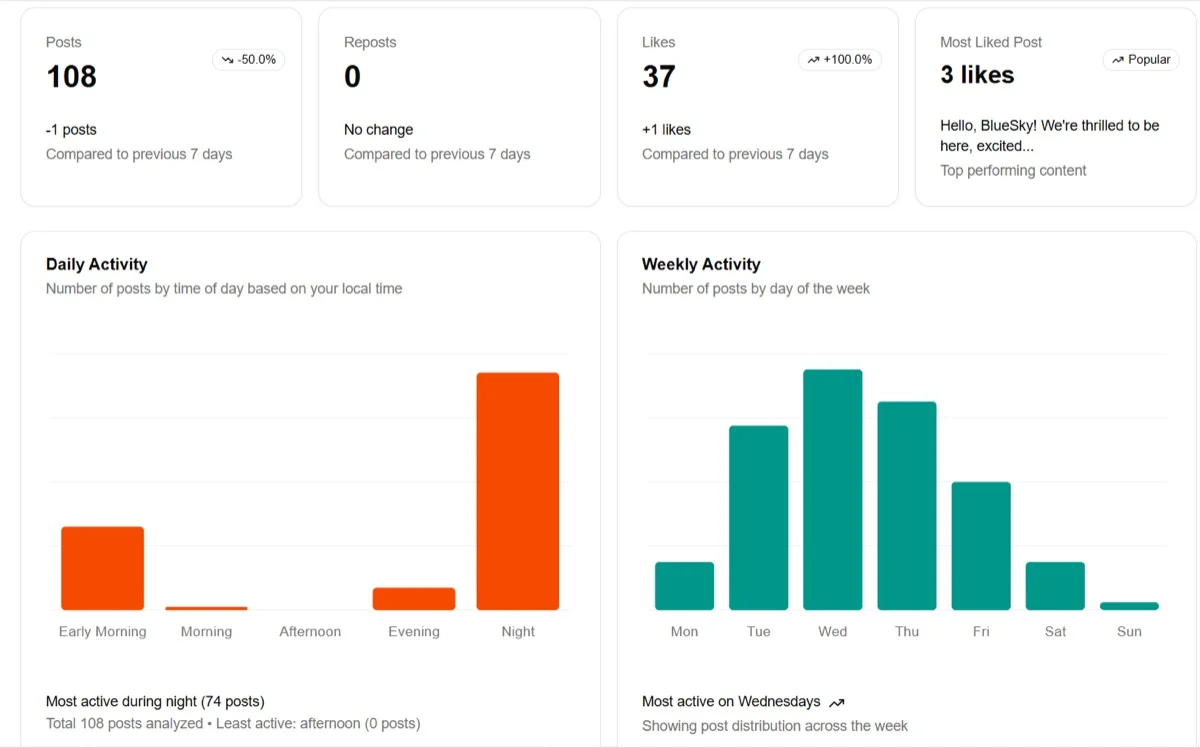Click the +100.0% upward trend badge

coord(840,60)
